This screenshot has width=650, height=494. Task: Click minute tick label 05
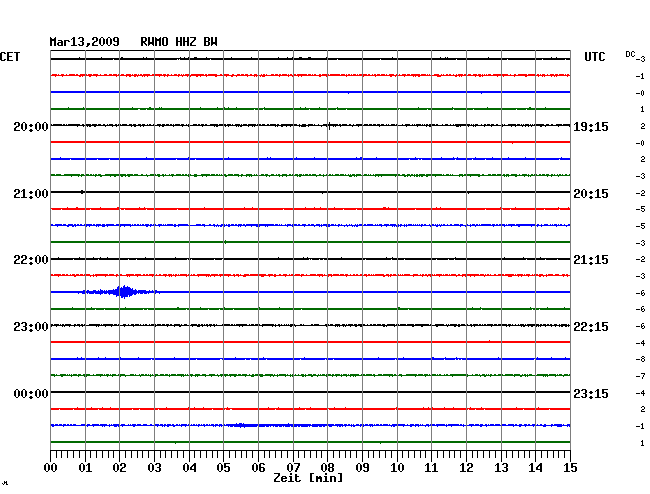tap(223, 468)
